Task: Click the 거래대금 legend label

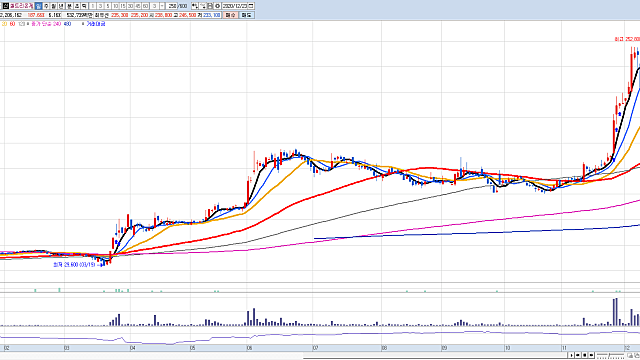Action: 96,24
